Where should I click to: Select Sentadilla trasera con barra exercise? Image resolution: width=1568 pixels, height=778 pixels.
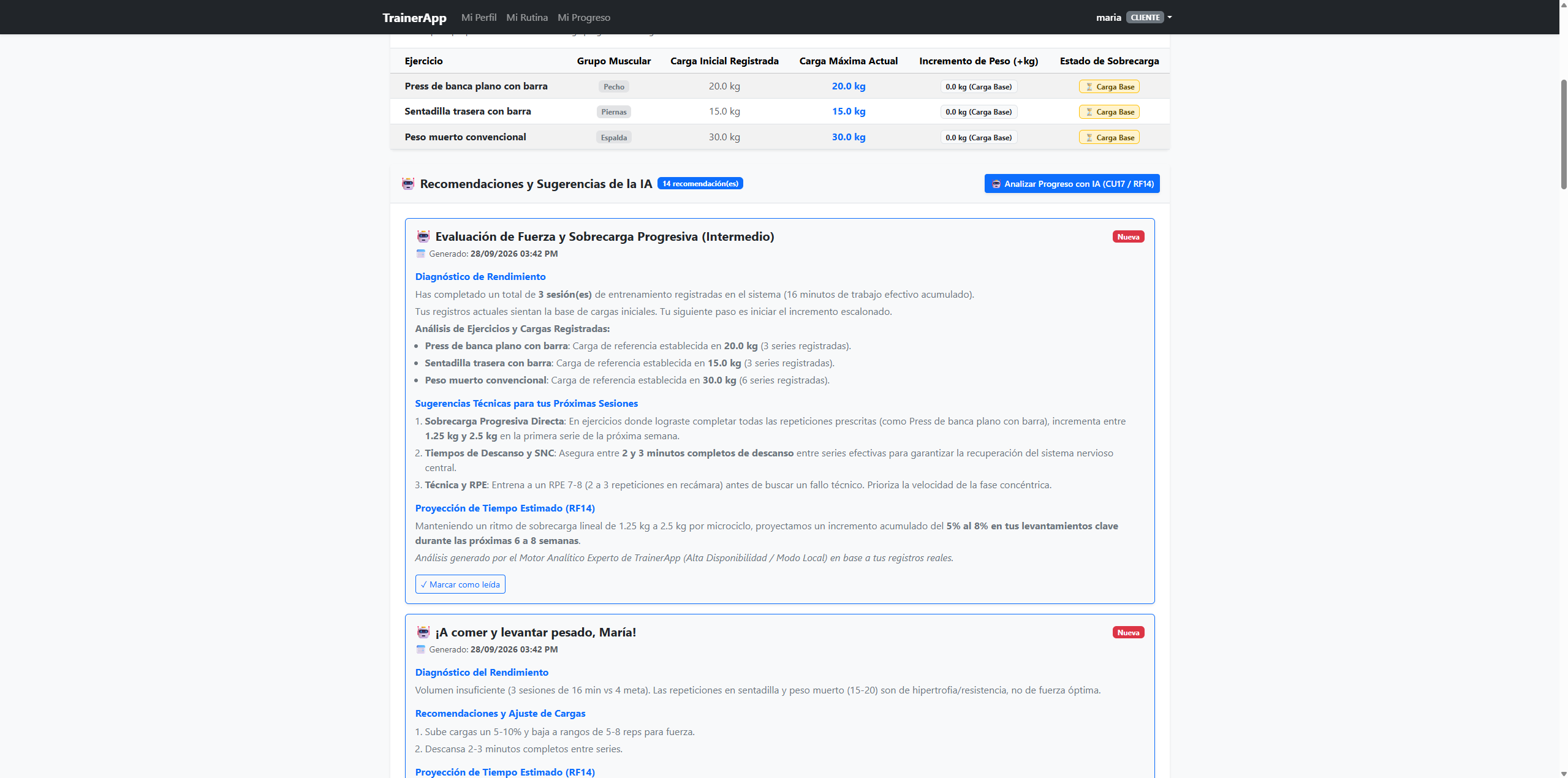point(468,111)
